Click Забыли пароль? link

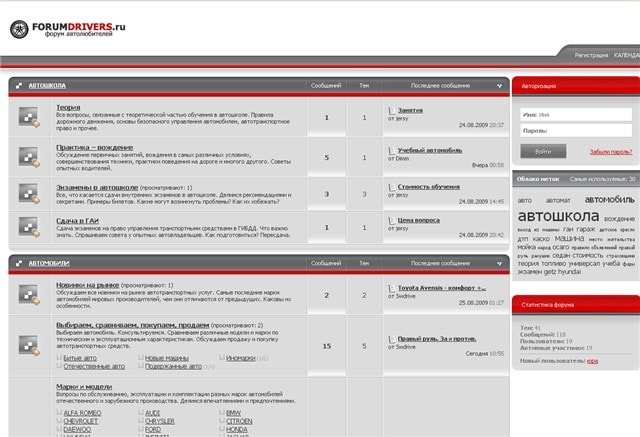click(611, 152)
